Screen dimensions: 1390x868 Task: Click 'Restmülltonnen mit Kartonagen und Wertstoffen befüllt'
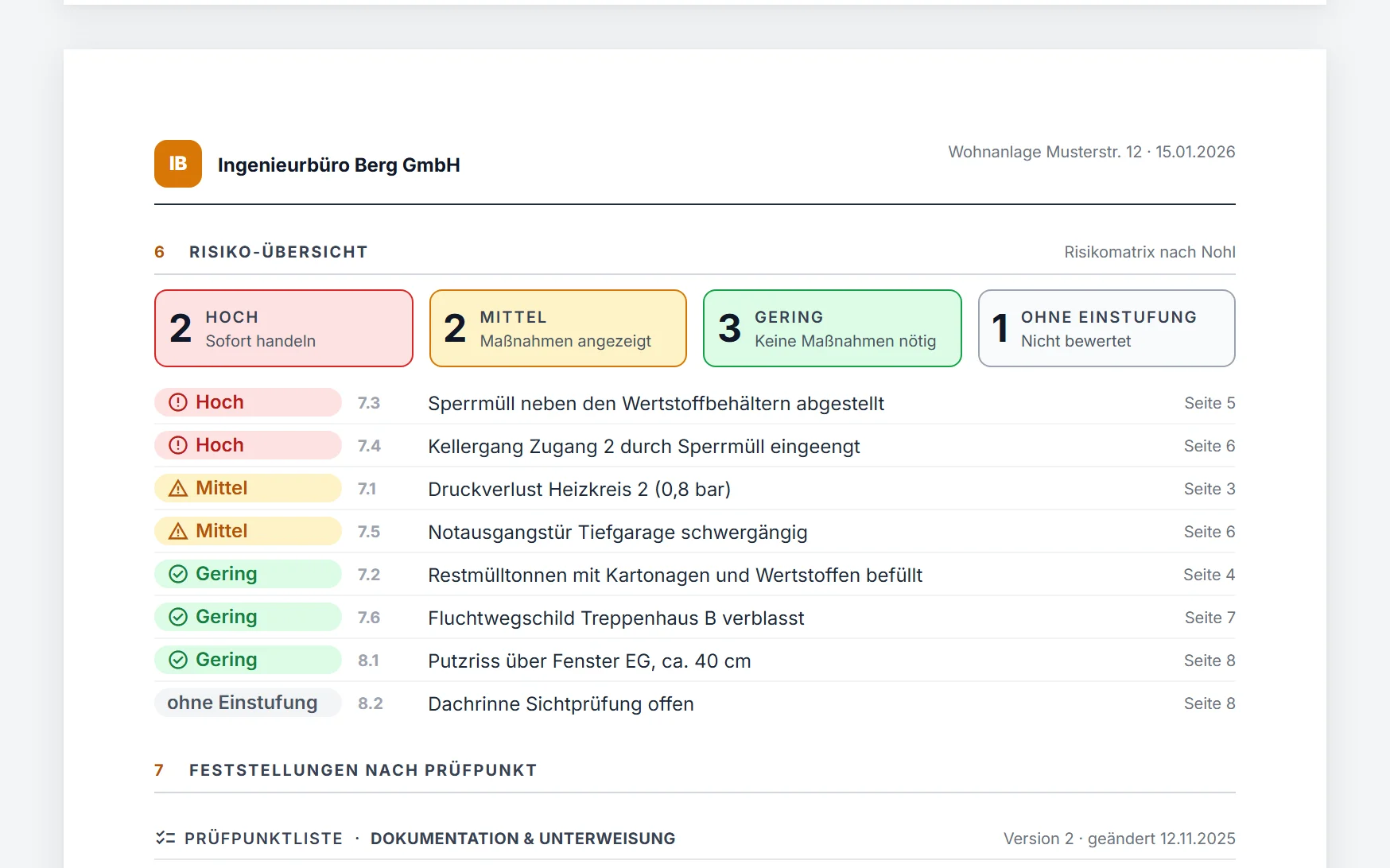[675, 575]
